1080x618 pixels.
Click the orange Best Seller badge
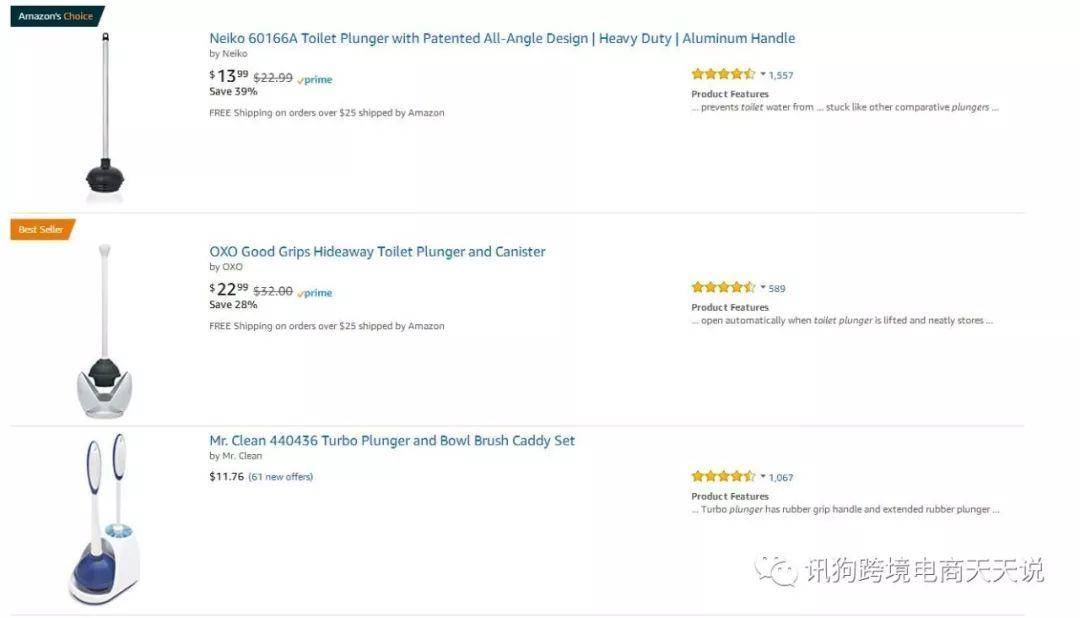pyautogui.click(x=42, y=229)
